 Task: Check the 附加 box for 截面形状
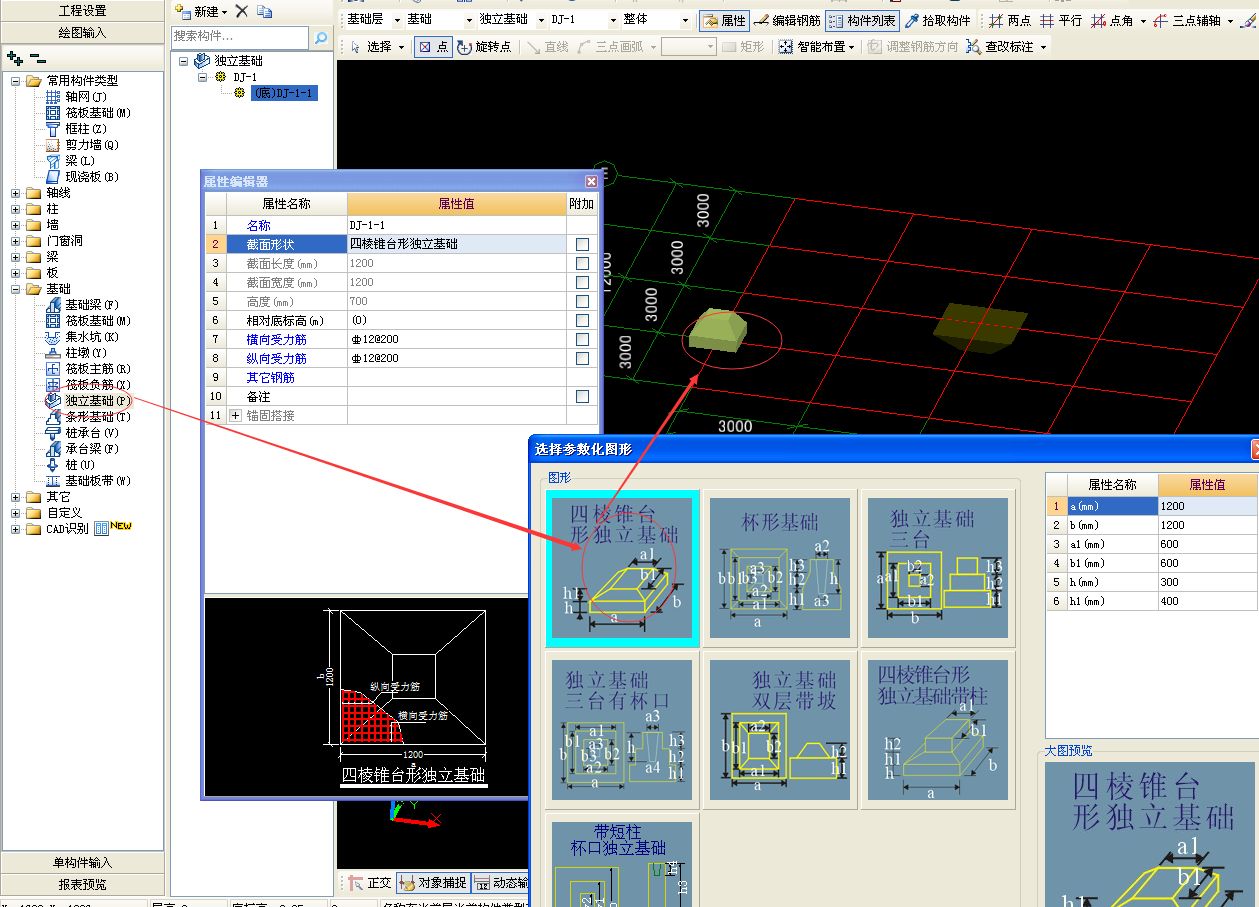(582, 244)
